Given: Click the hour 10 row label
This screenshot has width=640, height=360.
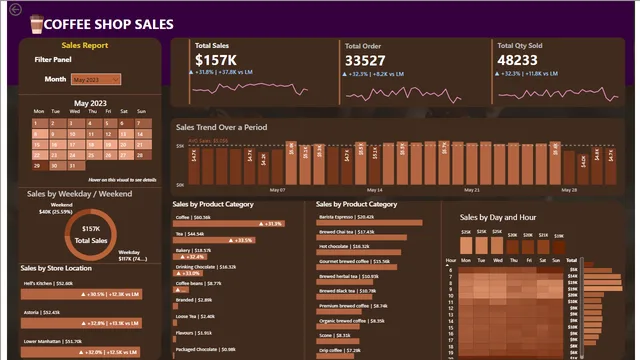Looking at the screenshot, I should click(x=451, y=296).
